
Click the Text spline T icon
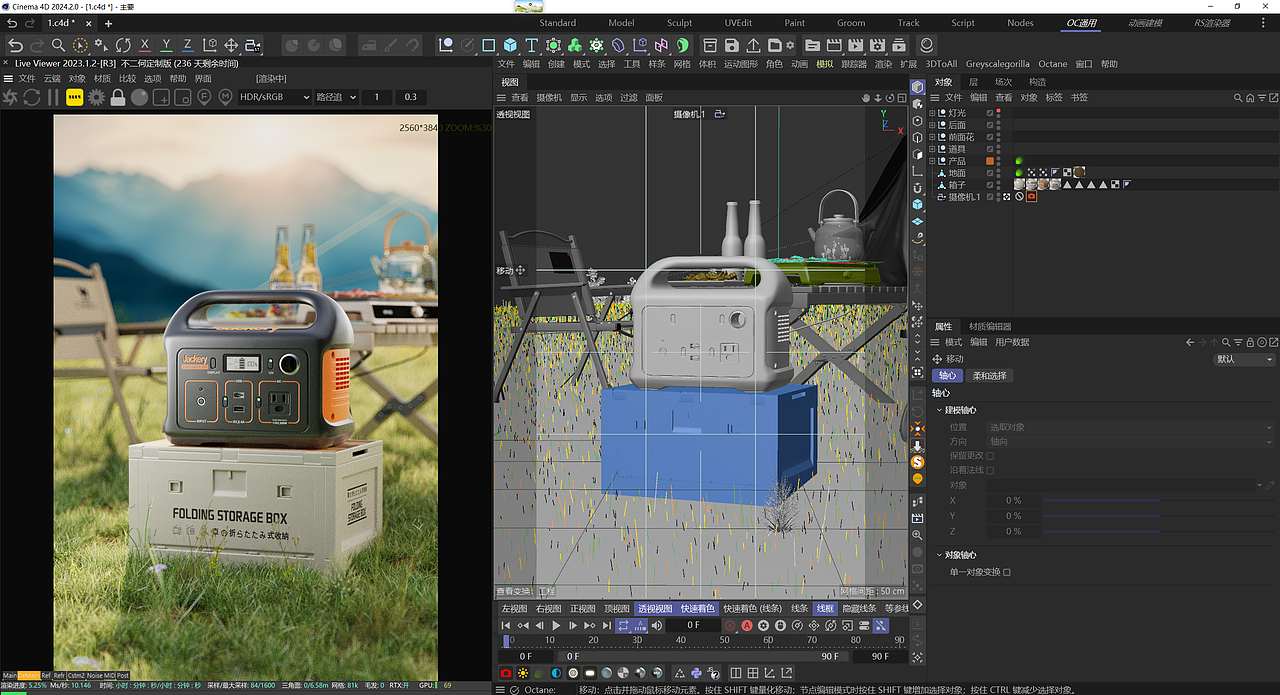click(532, 45)
